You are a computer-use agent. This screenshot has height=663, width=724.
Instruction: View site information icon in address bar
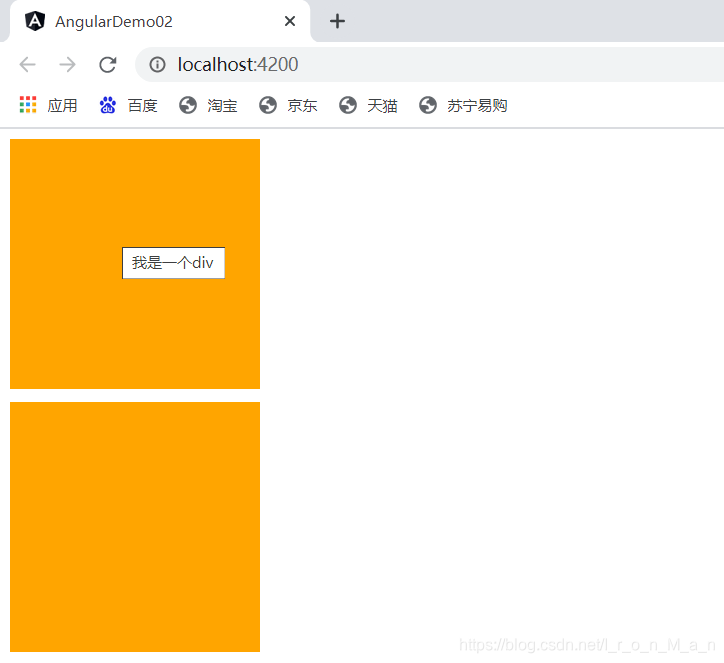157,65
